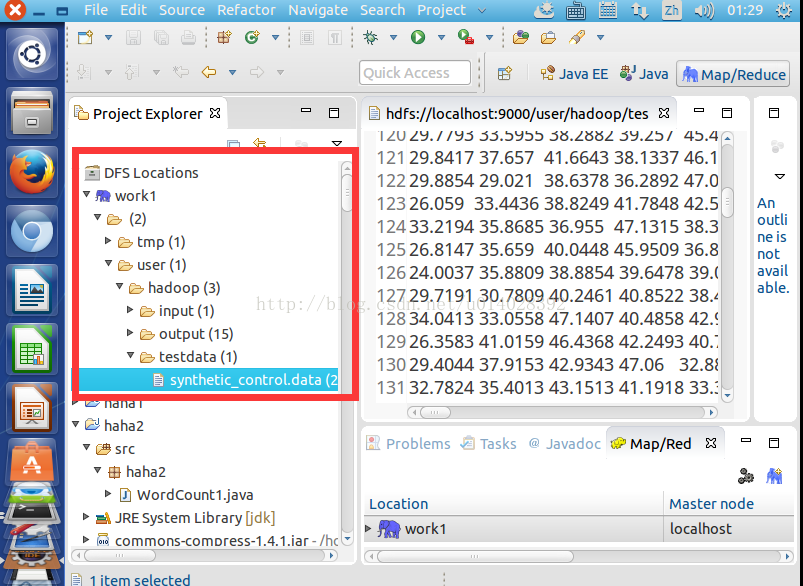Screen dimensions: 803x586
Task: Expand WordCount1.java in the tree
Action: pos(108,493)
